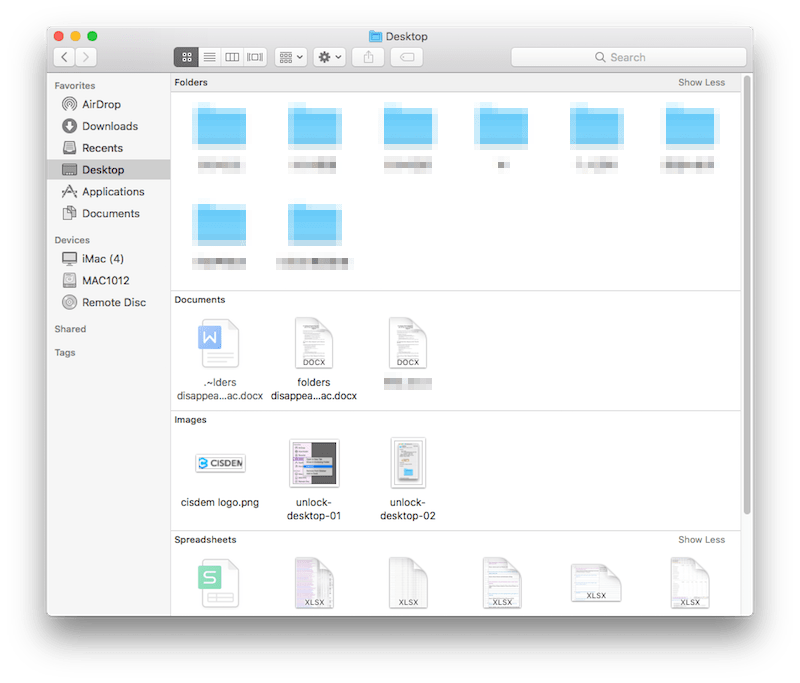Select AirDrop in the sidebar
800x683 pixels.
tap(100, 104)
